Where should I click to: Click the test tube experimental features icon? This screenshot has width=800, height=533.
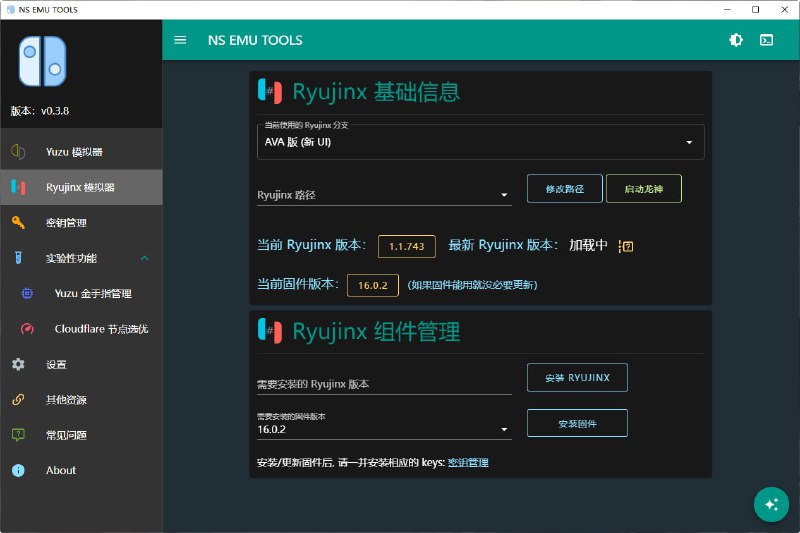pos(18,258)
